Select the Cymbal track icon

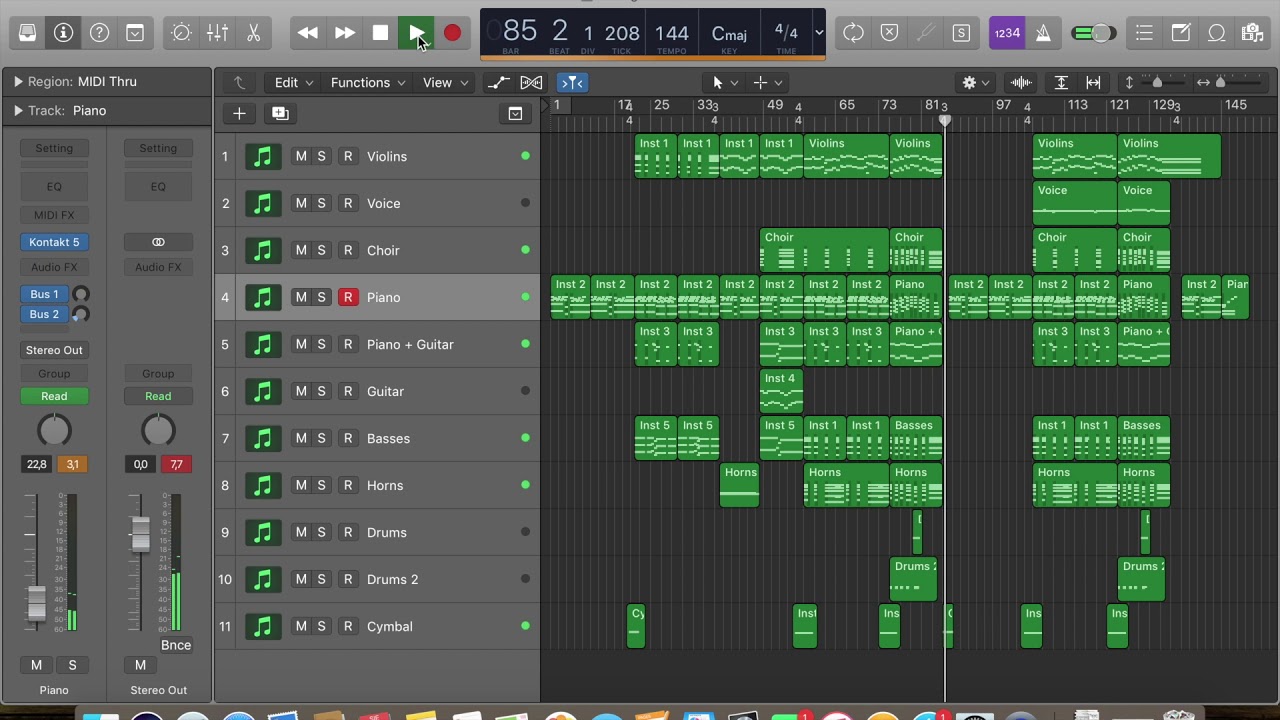click(263, 626)
